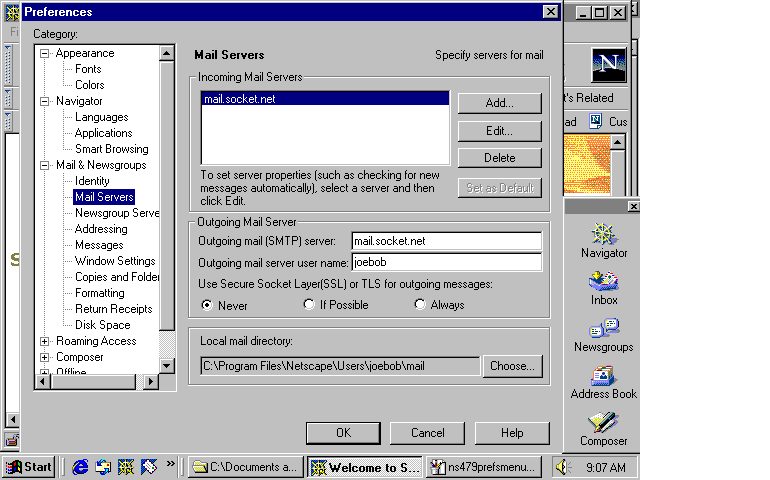This screenshot has width=770, height=480.
Task: Open Help for Mail Servers
Action: (512, 433)
